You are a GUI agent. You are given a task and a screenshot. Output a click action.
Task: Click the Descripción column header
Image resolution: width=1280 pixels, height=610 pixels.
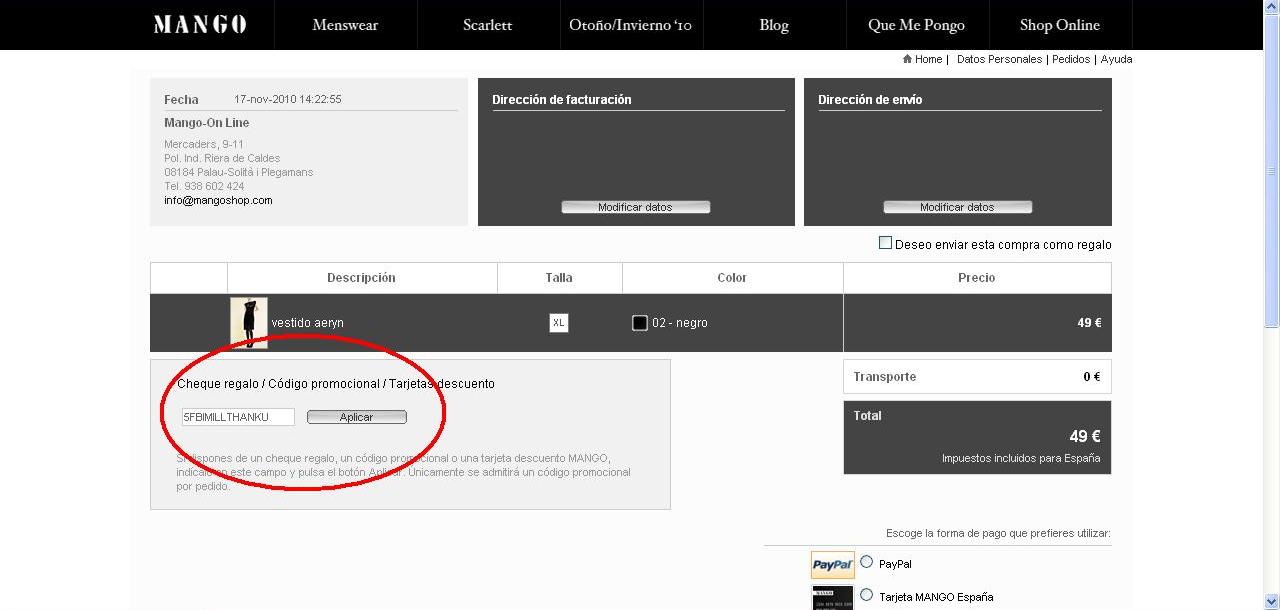[361, 278]
